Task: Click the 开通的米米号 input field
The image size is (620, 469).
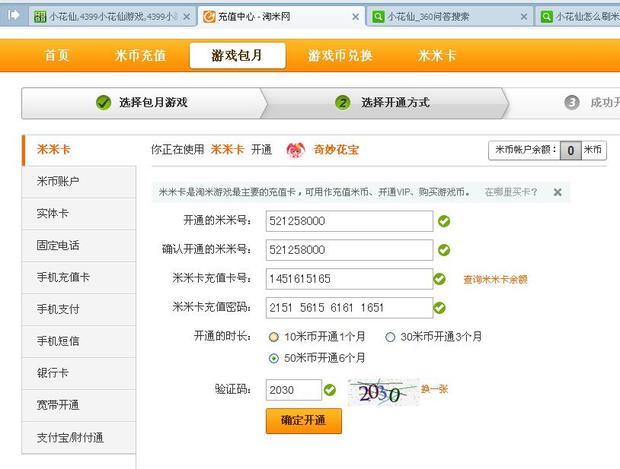Action: (x=350, y=221)
